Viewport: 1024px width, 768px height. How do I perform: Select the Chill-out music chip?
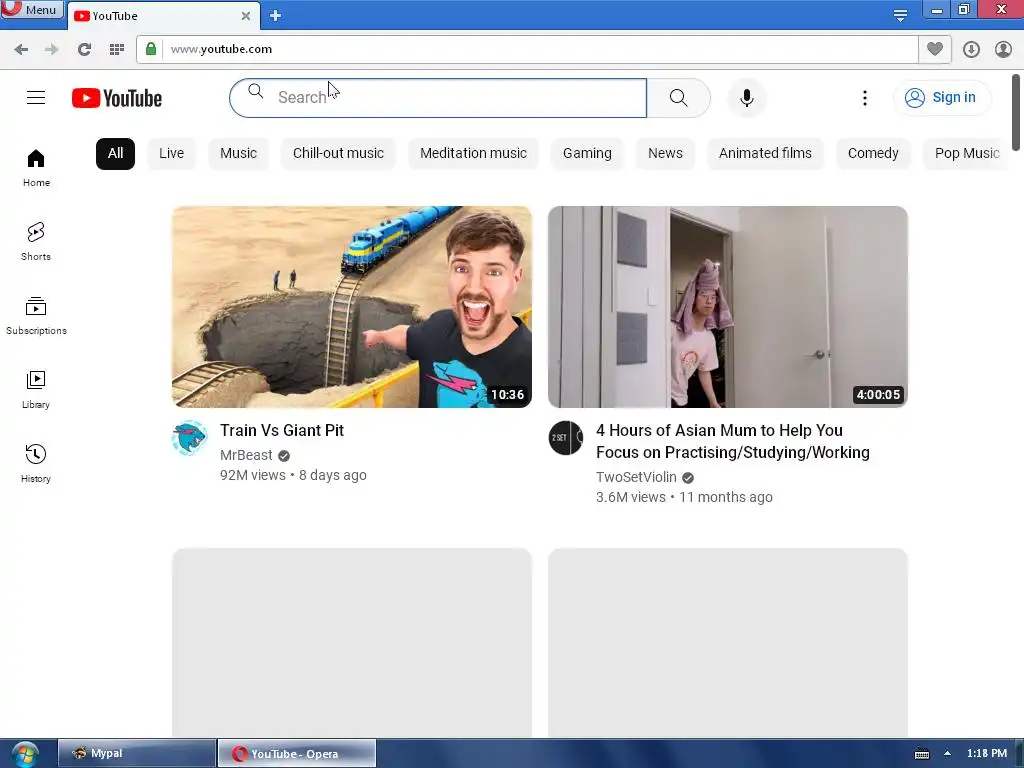coord(338,153)
